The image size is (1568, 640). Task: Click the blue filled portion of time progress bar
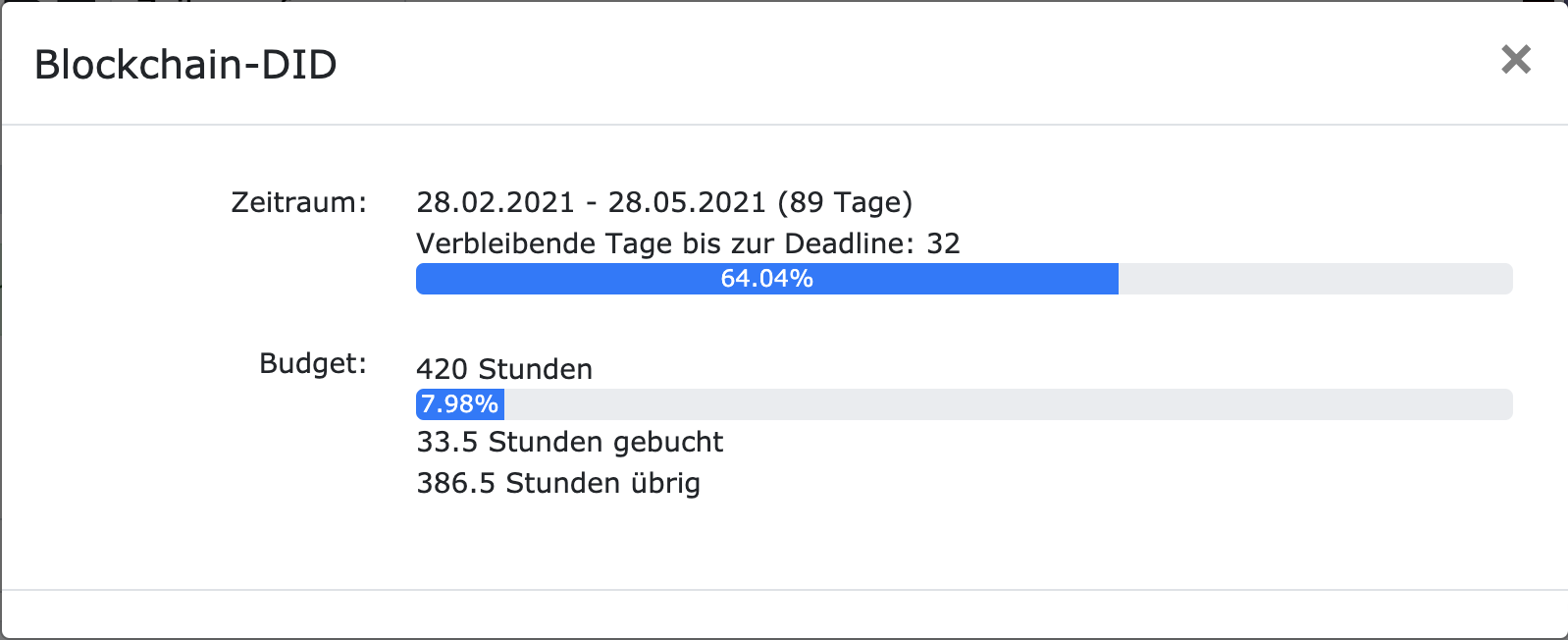(x=569, y=279)
